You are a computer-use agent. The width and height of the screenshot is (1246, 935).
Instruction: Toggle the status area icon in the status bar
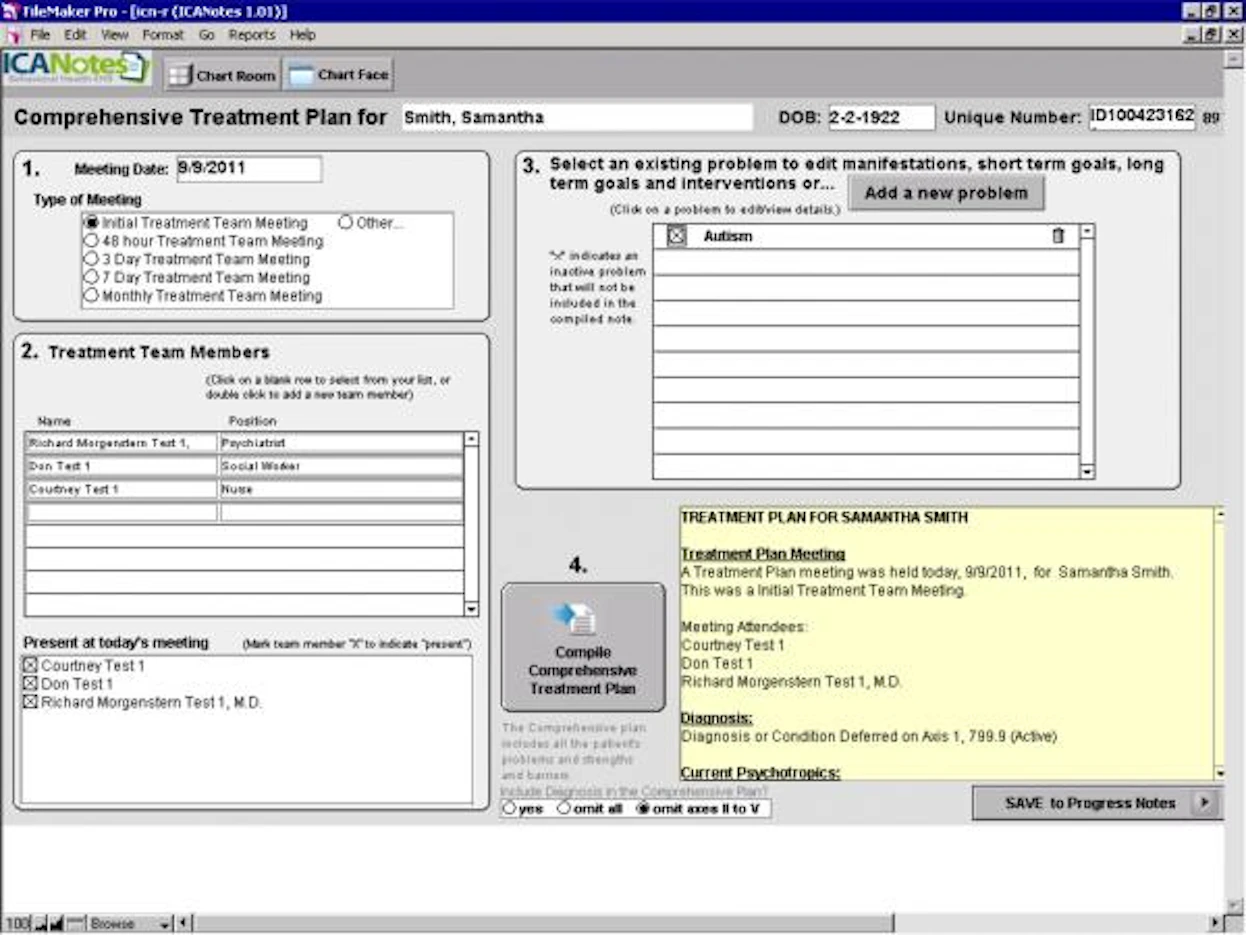(x=74, y=923)
